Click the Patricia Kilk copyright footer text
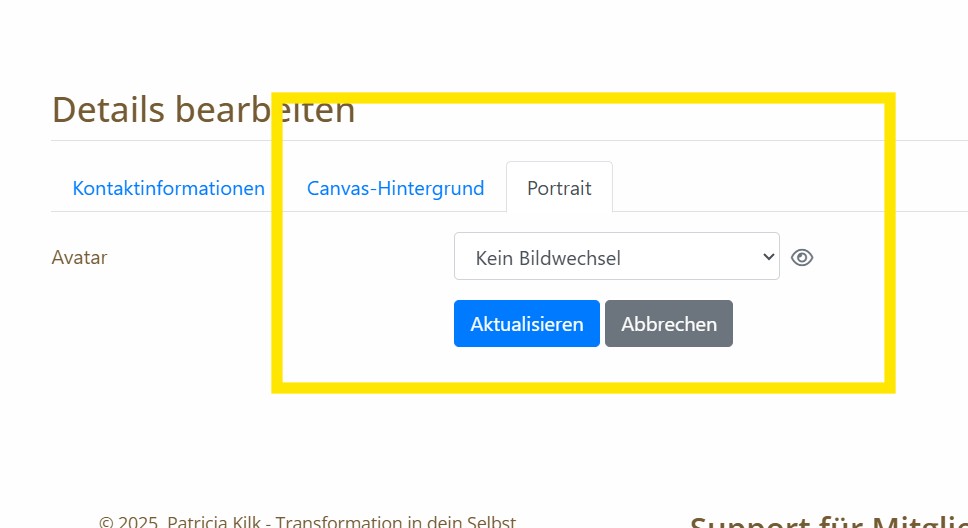Viewport: 968px width, 528px height. coord(307,521)
